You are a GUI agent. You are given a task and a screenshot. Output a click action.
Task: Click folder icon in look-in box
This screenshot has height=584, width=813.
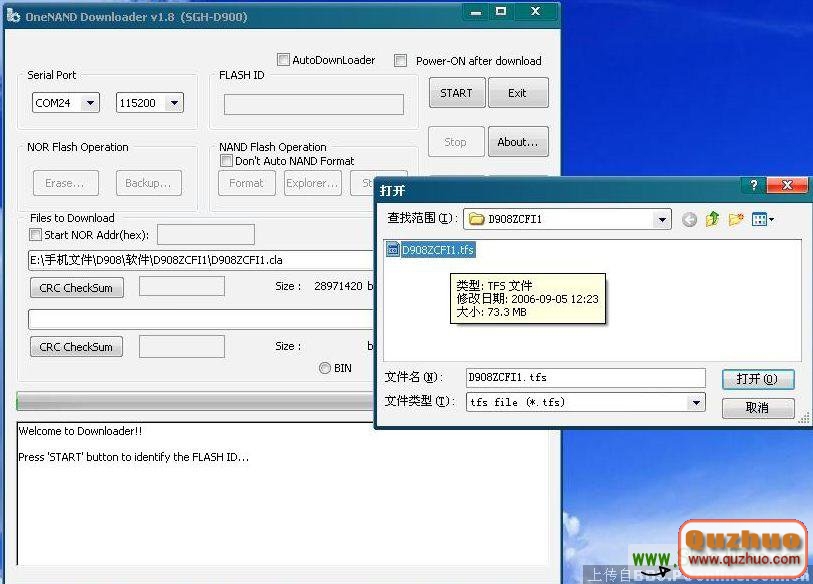point(476,219)
